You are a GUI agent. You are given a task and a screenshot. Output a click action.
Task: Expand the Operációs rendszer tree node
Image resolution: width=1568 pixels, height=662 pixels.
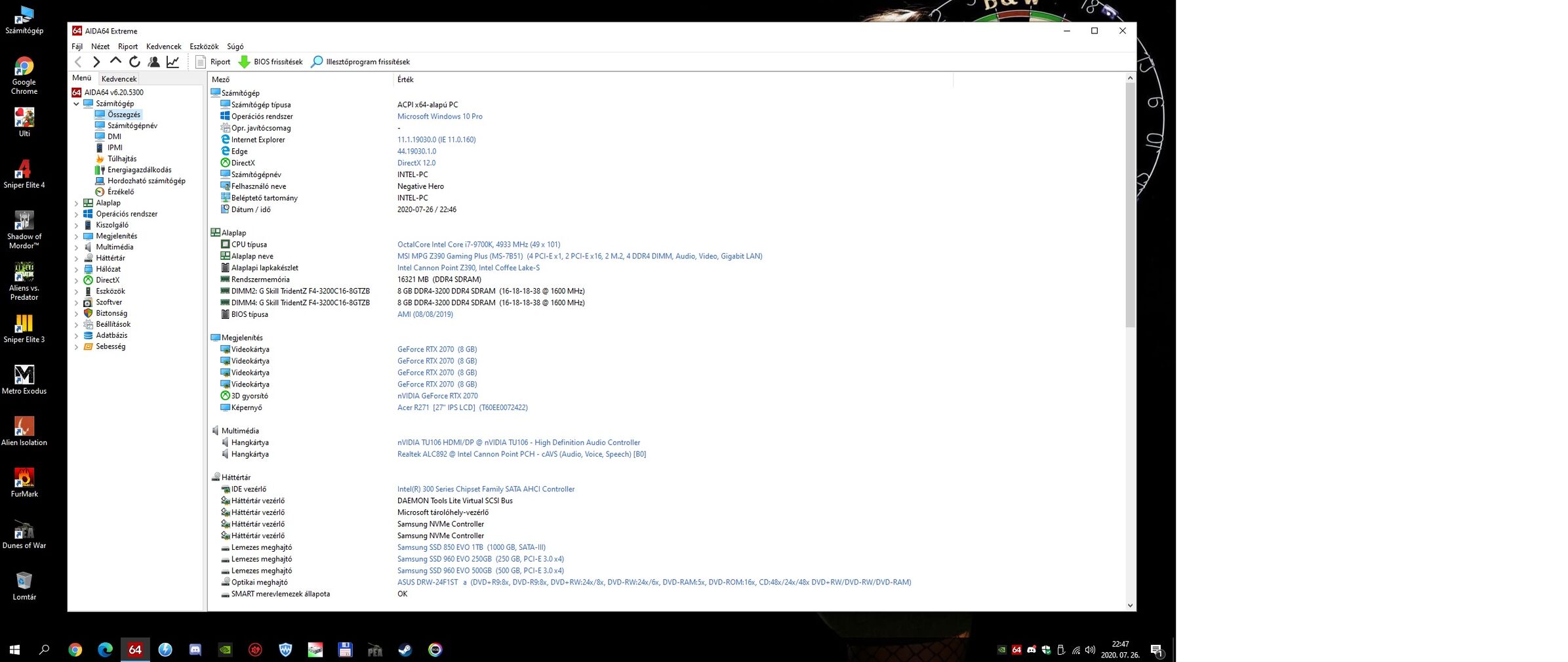(76, 215)
